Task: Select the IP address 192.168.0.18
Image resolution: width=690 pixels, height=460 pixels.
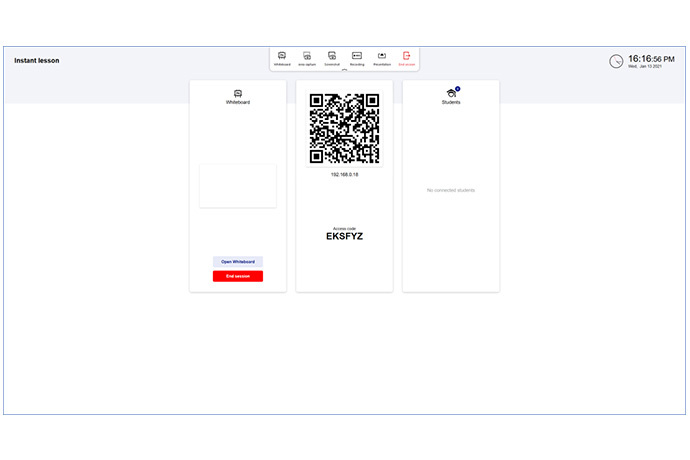Action: pos(345,175)
